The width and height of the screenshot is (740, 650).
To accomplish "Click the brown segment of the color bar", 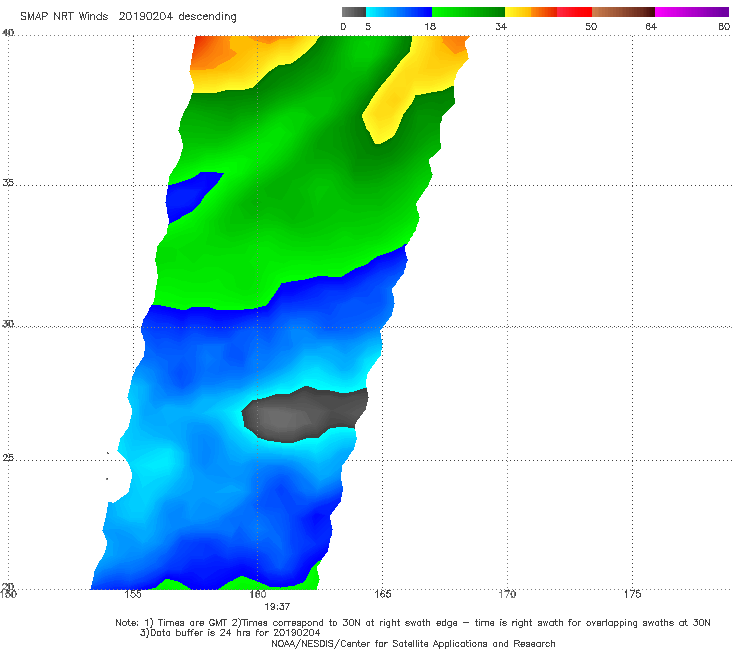I will click(623, 12).
